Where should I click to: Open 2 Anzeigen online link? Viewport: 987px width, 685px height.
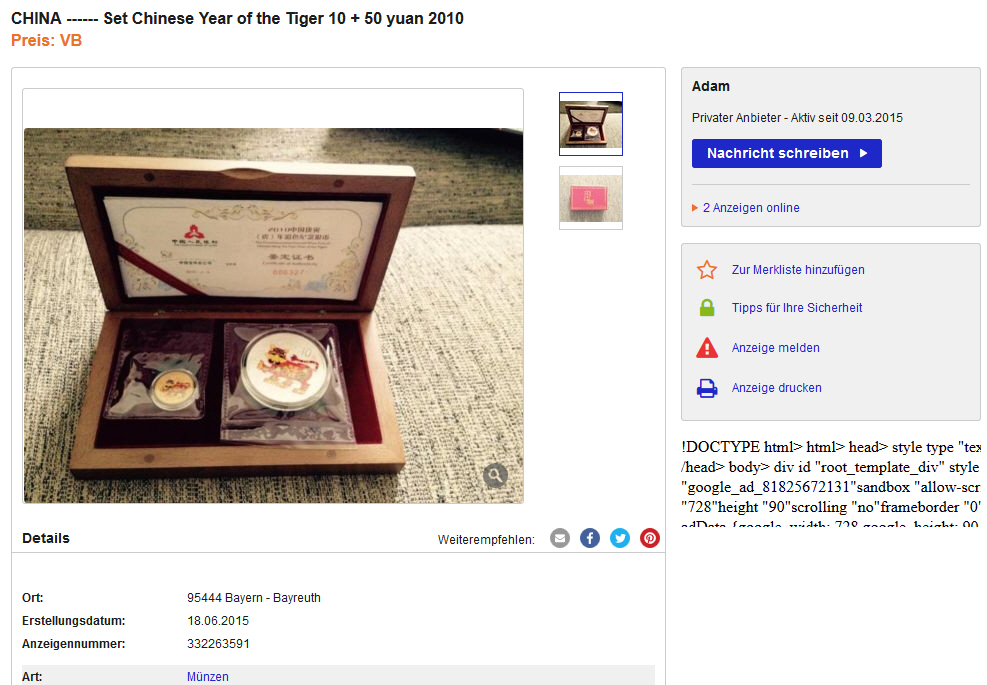click(751, 208)
